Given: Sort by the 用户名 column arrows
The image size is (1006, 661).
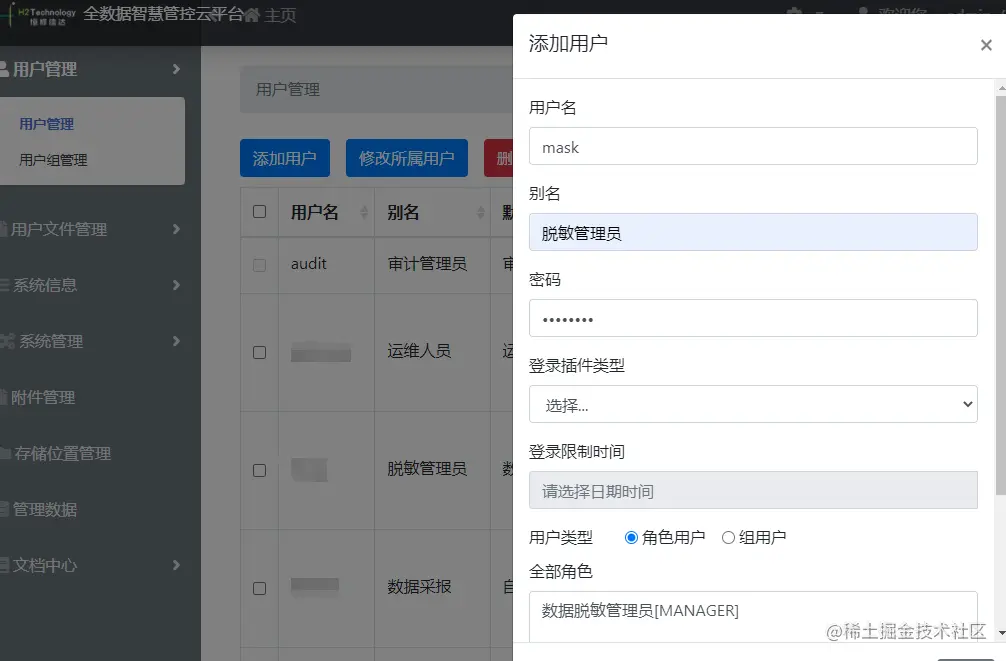Looking at the screenshot, I should coord(364,212).
